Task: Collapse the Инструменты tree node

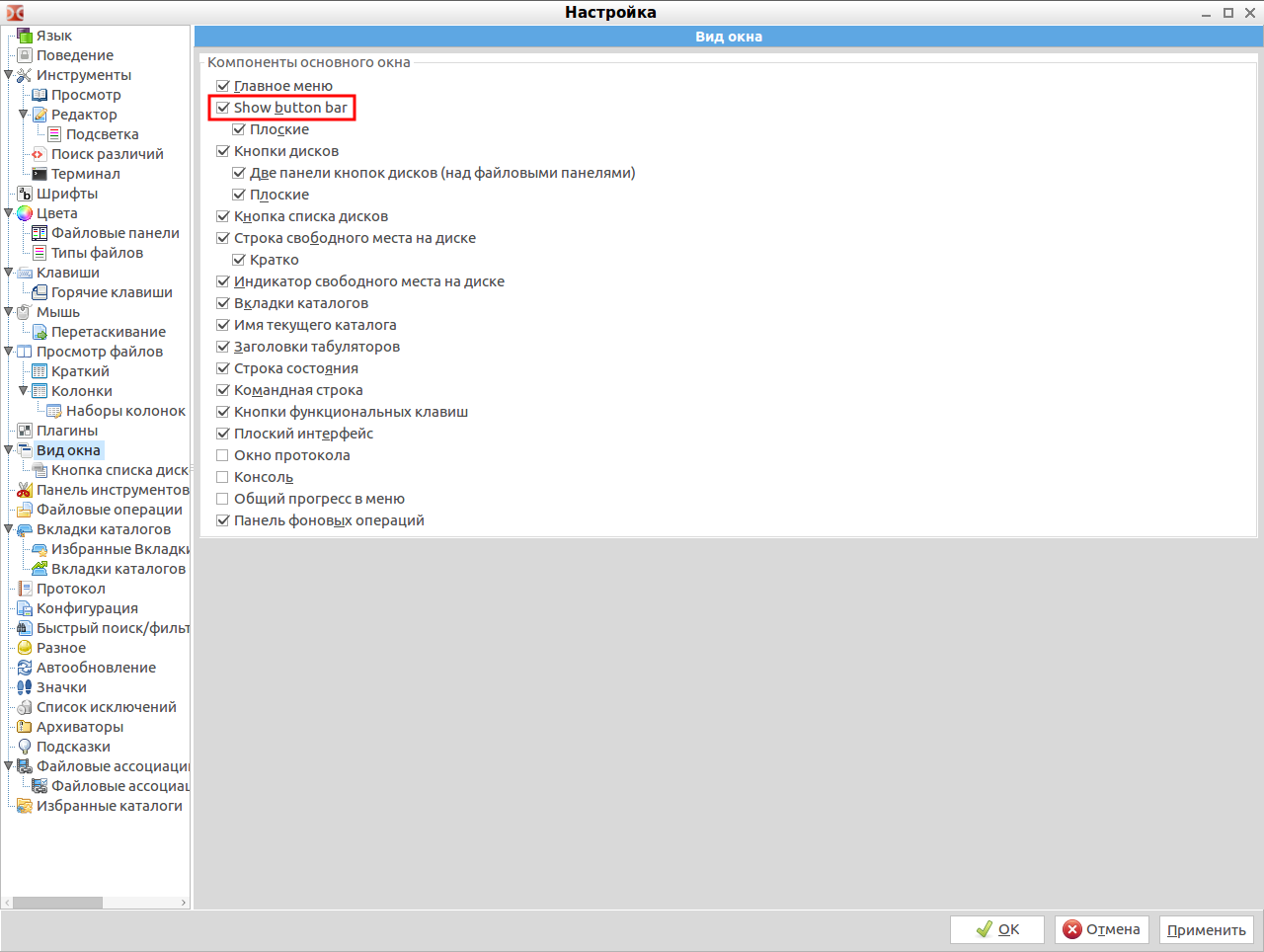Action: (x=9, y=75)
